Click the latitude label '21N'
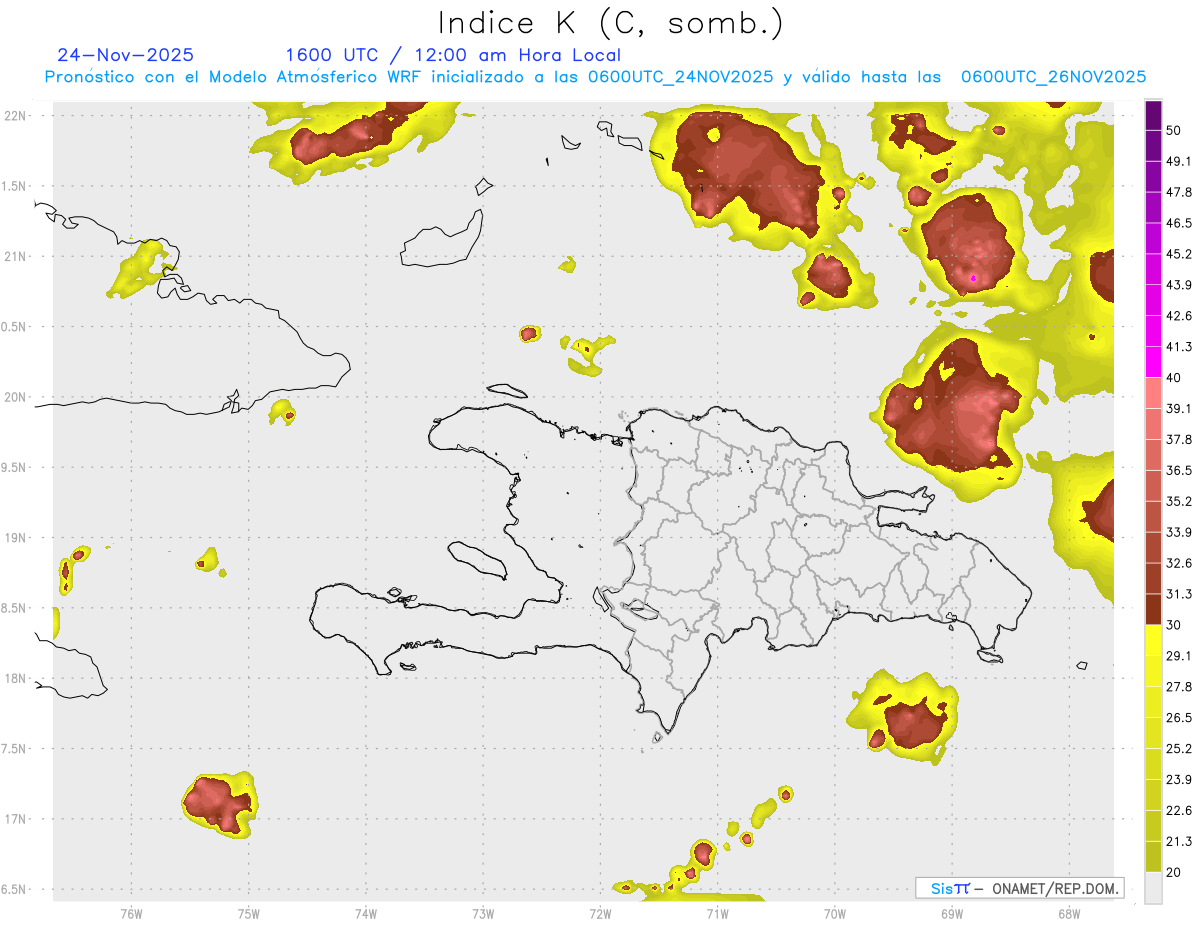This screenshot has height=927, width=1200. [16, 256]
